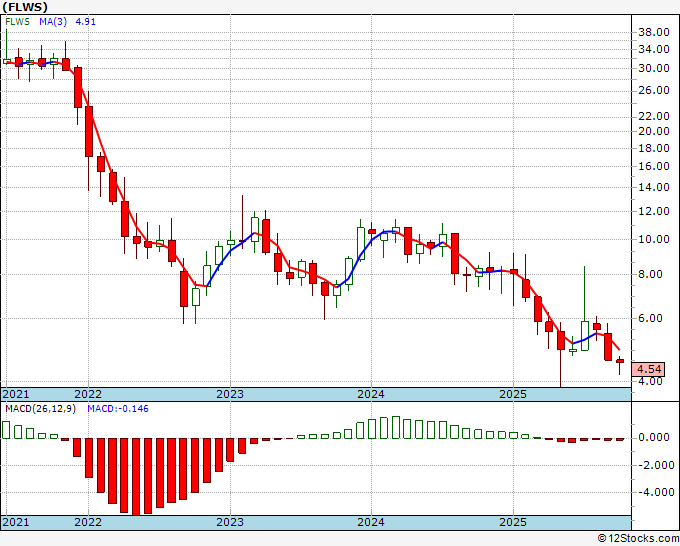Click the 18.00 price axis label
680x546 pixels.
(x=654, y=148)
